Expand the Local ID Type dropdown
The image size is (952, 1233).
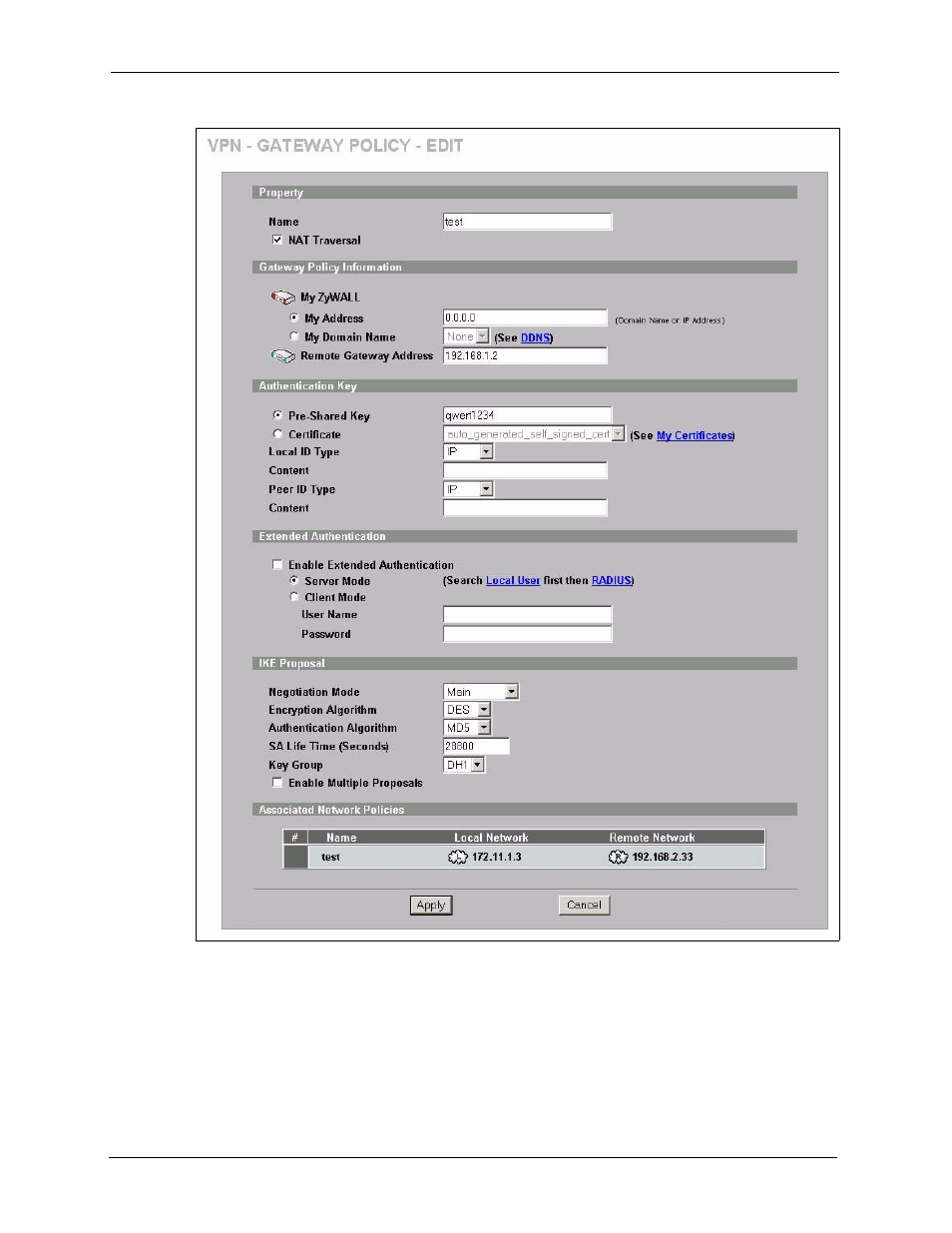(468, 452)
